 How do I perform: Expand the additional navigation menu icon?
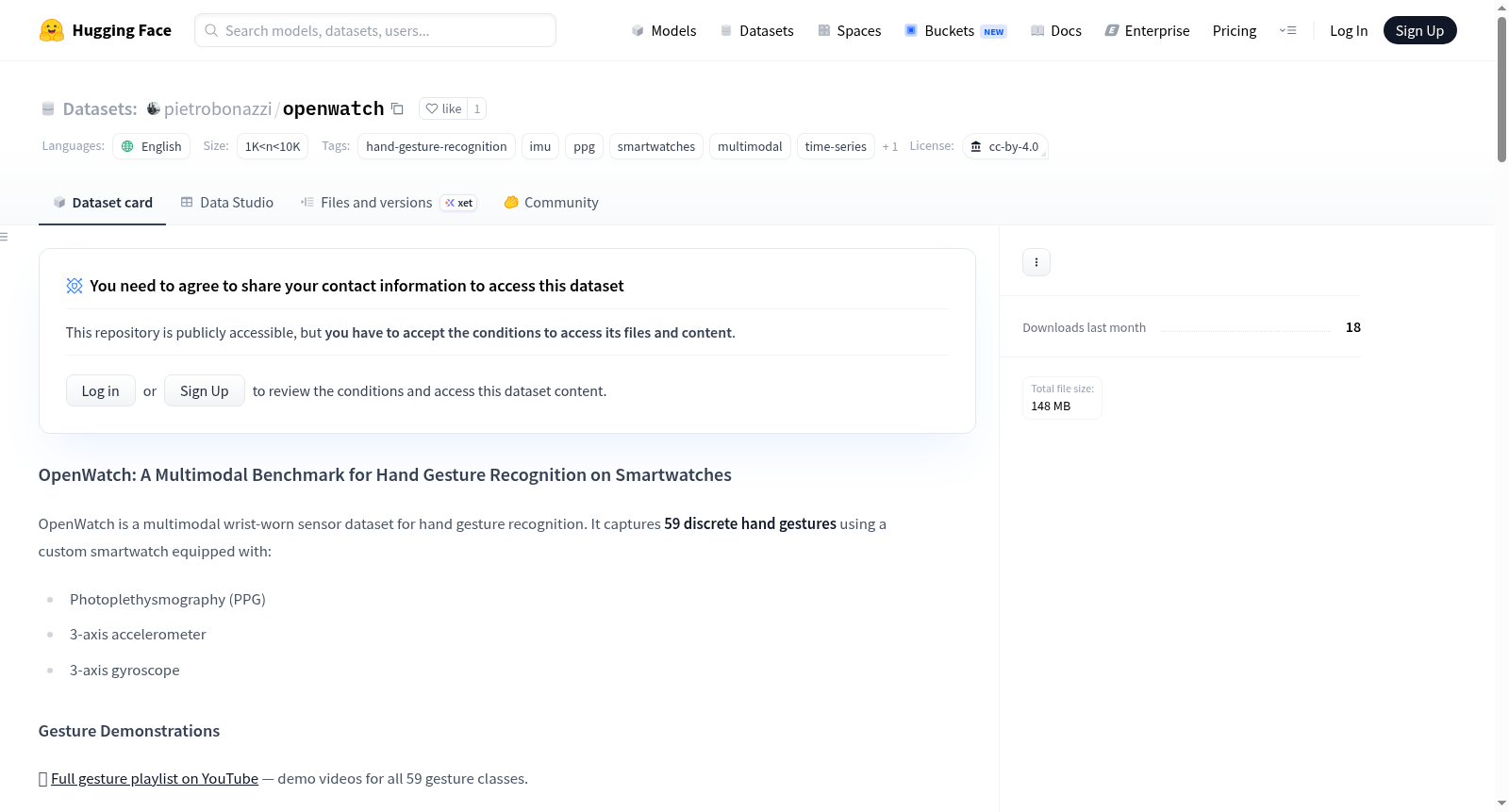point(1287,30)
